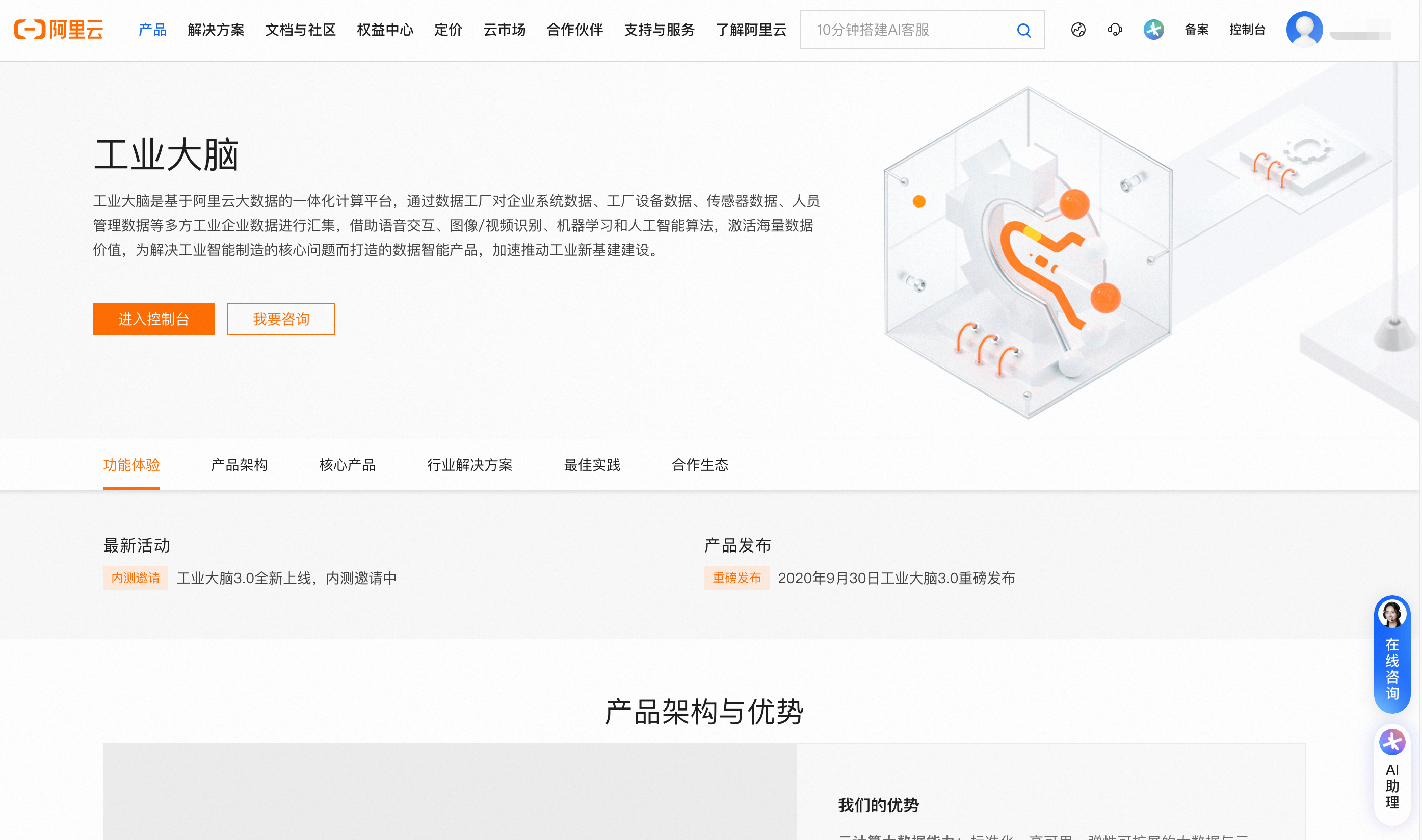The width and height of the screenshot is (1422, 840).
Task: Switch to the 产品架构 tab
Action: pyautogui.click(x=240, y=465)
